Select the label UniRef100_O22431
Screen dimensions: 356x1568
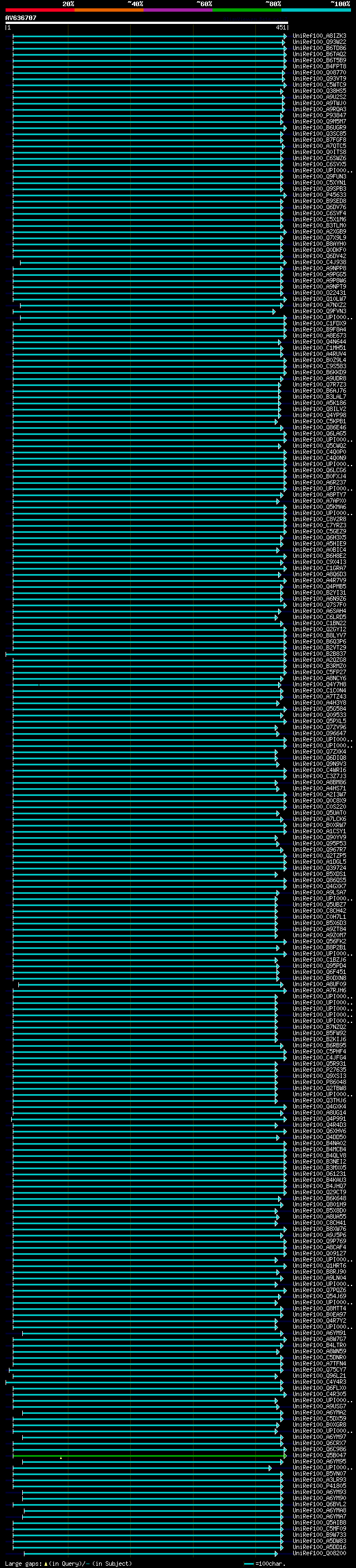pyautogui.click(x=319, y=293)
